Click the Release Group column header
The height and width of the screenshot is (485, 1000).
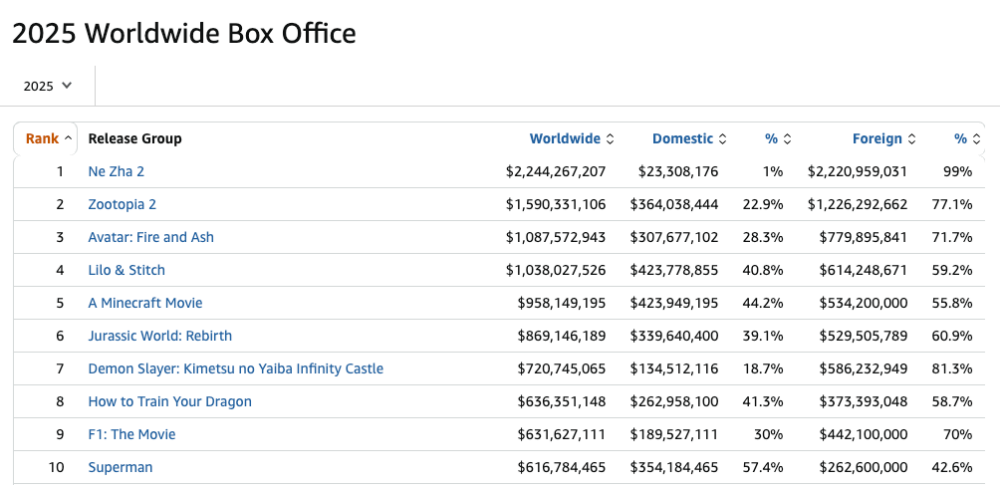[135, 139]
